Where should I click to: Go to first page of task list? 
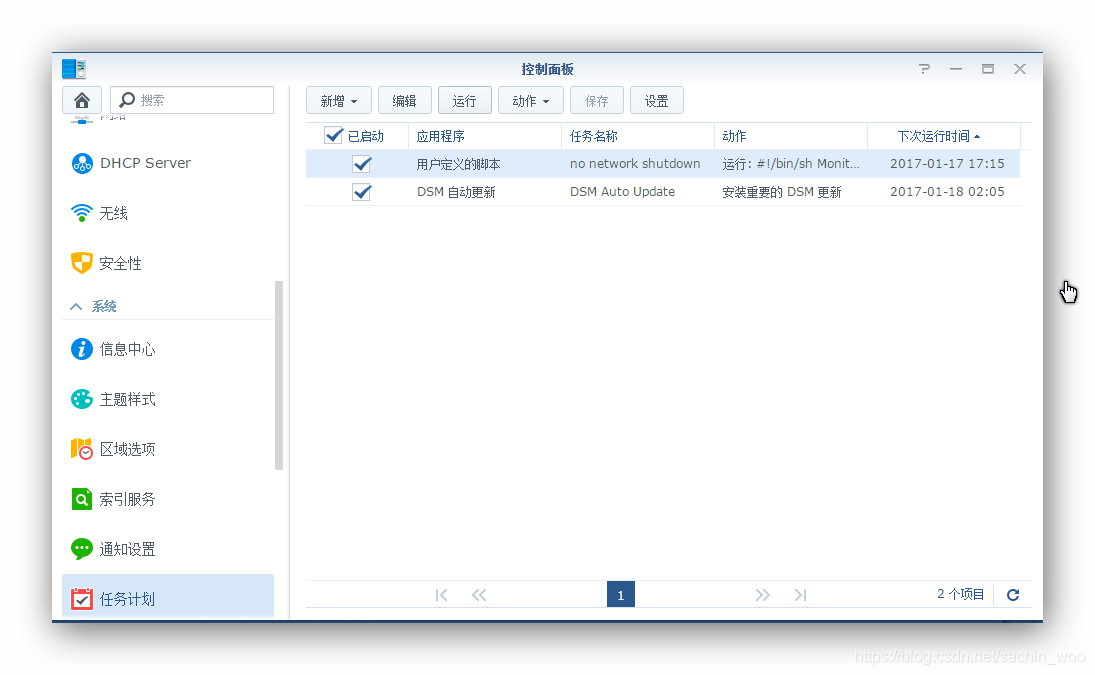coord(441,595)
